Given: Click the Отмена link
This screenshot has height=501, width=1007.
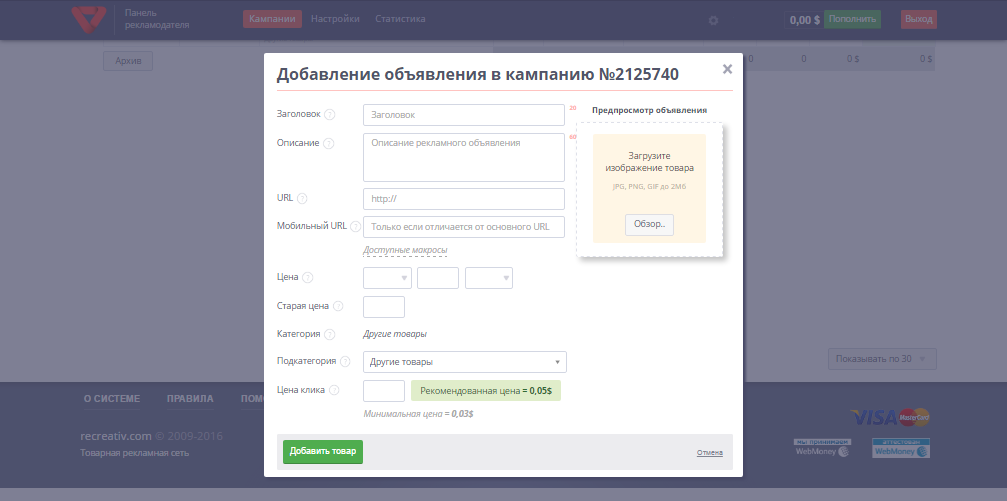Looking at the screenshot, I should [x=710, y=453].
